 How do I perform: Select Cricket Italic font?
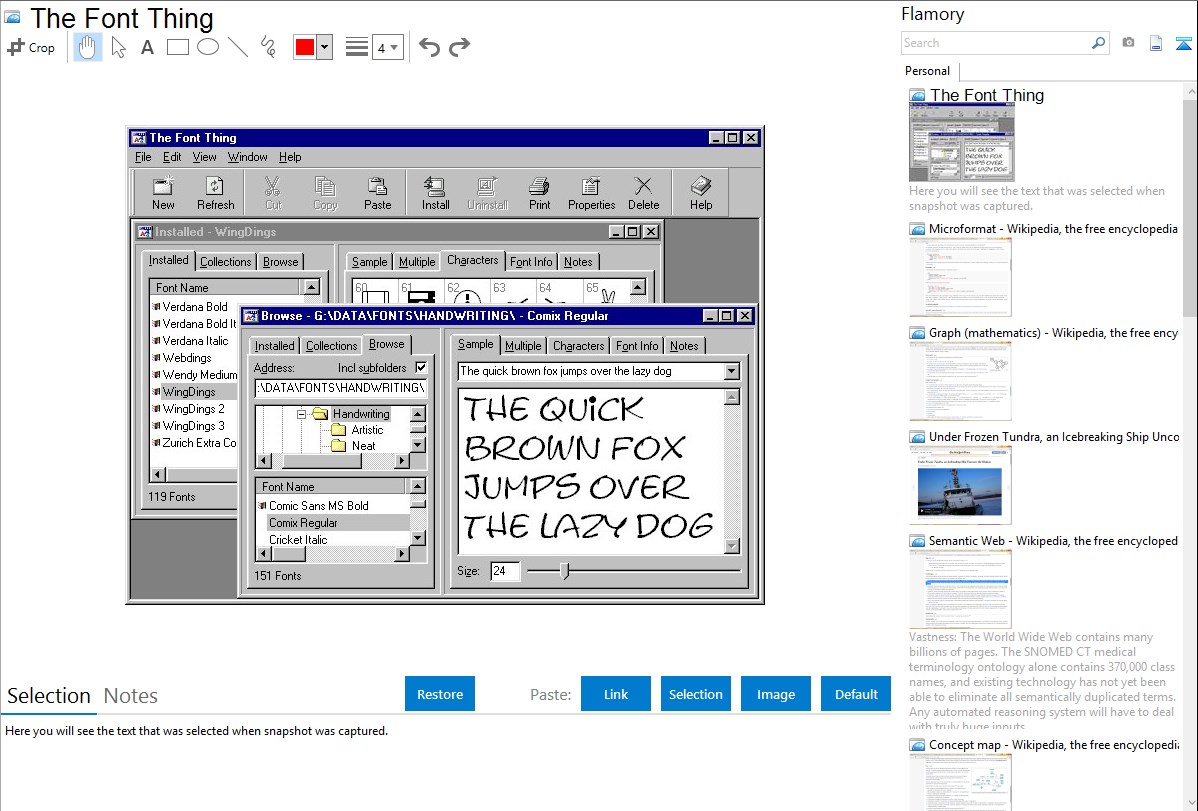[x=298, y=540]
